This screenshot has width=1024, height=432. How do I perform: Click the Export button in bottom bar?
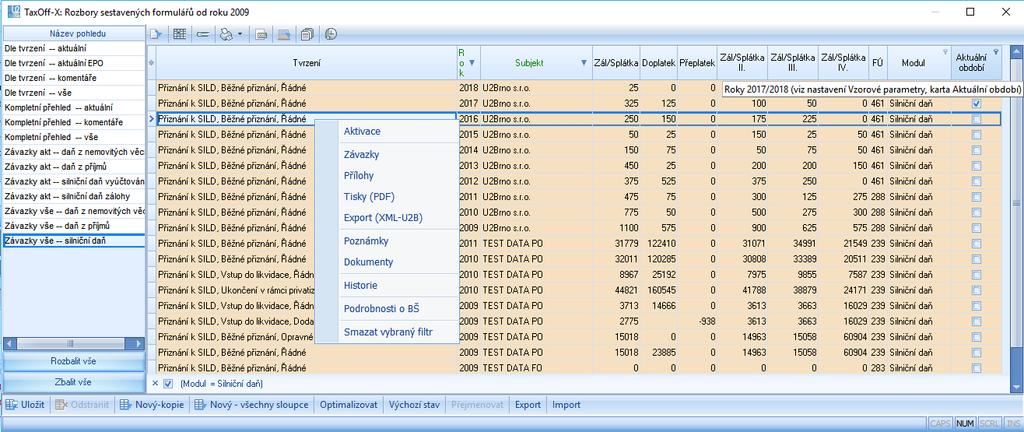pos(528,405)
